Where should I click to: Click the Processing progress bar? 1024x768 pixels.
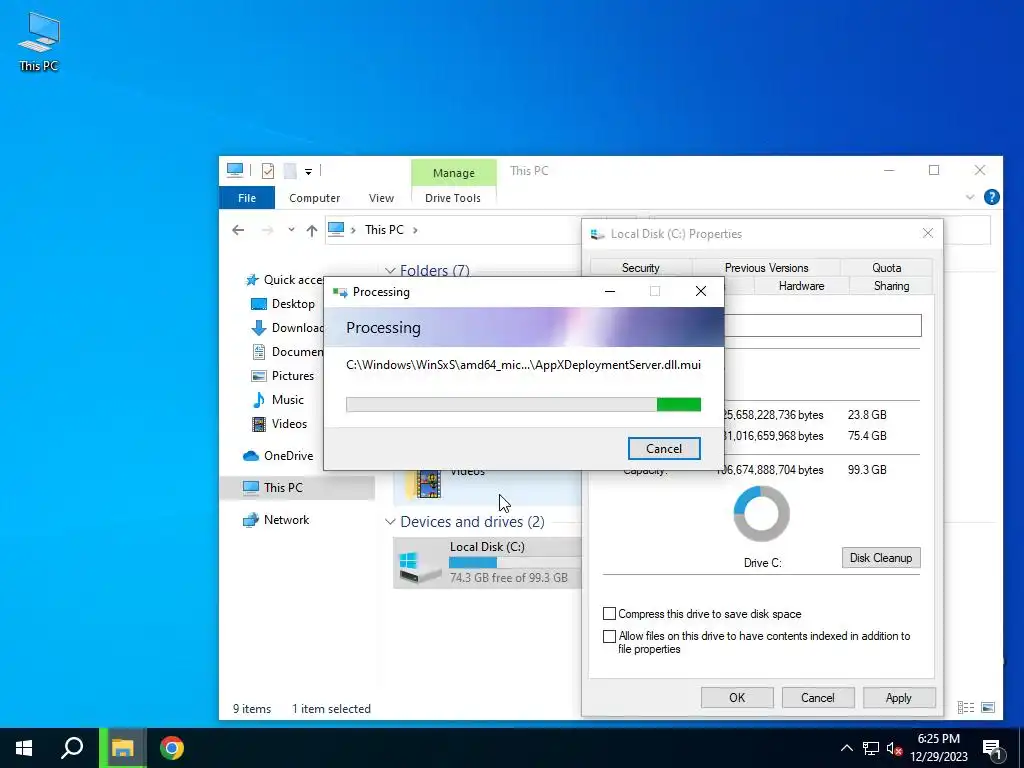tap(523, 405)
